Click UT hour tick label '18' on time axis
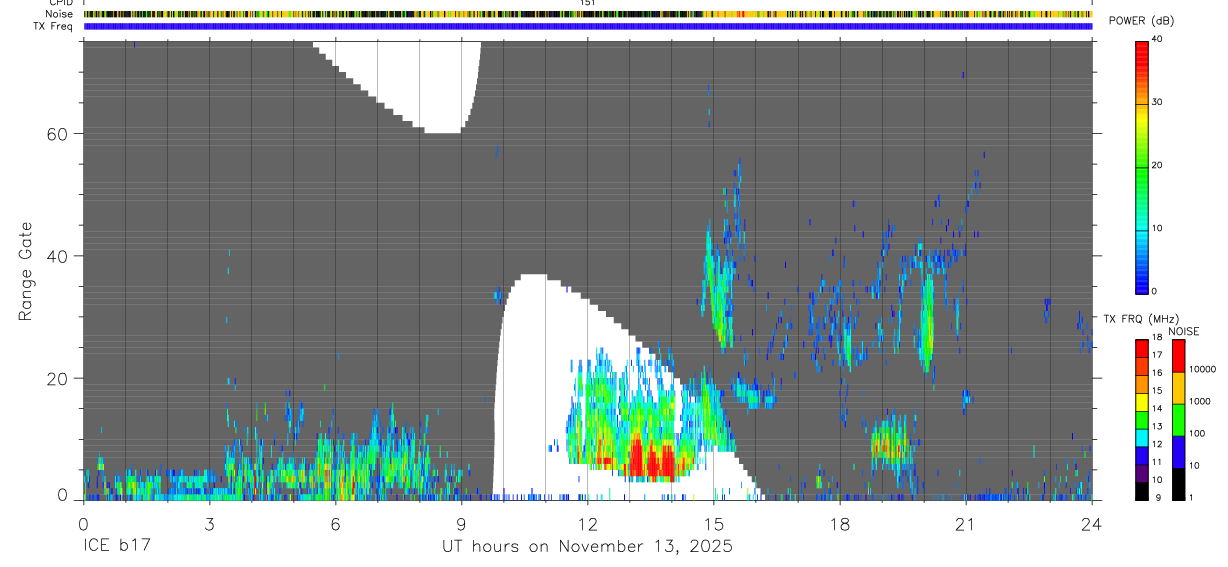Viewport: 1228px width, 567px height. [839, 523]
